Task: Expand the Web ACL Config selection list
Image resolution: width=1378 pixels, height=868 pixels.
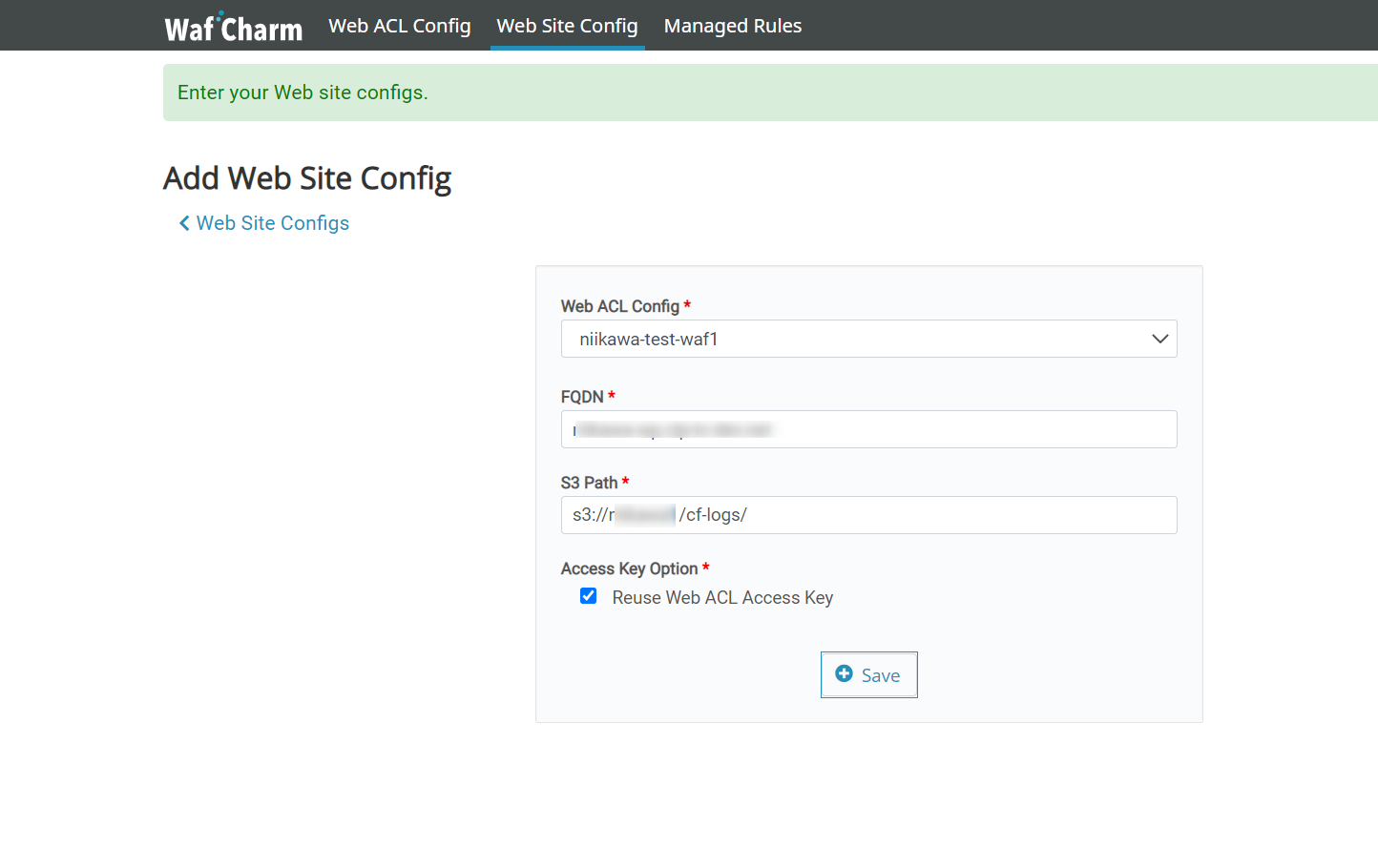Action: pyautogui.click(x=868, y=339)
